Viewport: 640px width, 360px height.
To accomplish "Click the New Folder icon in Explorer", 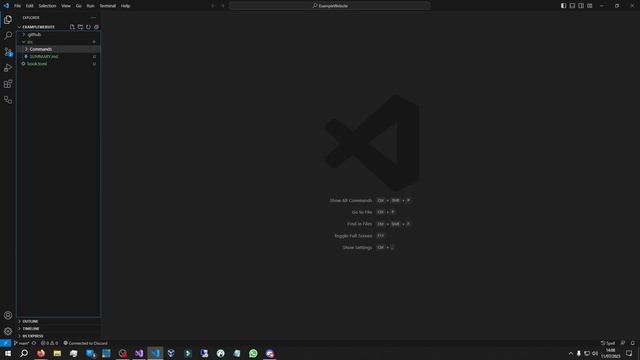I will (80, 27).
